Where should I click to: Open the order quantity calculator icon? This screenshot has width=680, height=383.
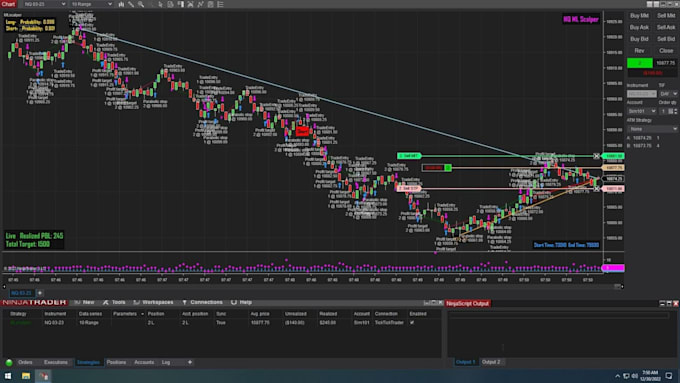click(670, 111)
